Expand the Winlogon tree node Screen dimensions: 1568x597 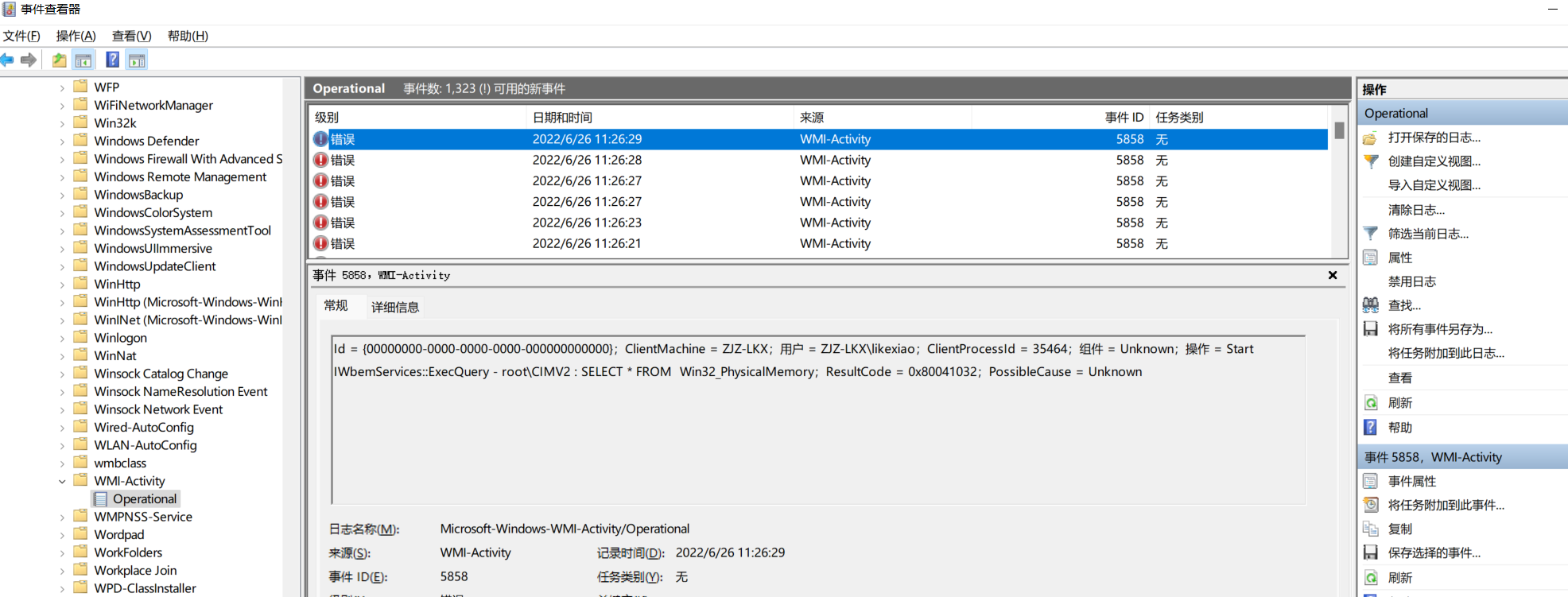62,339
